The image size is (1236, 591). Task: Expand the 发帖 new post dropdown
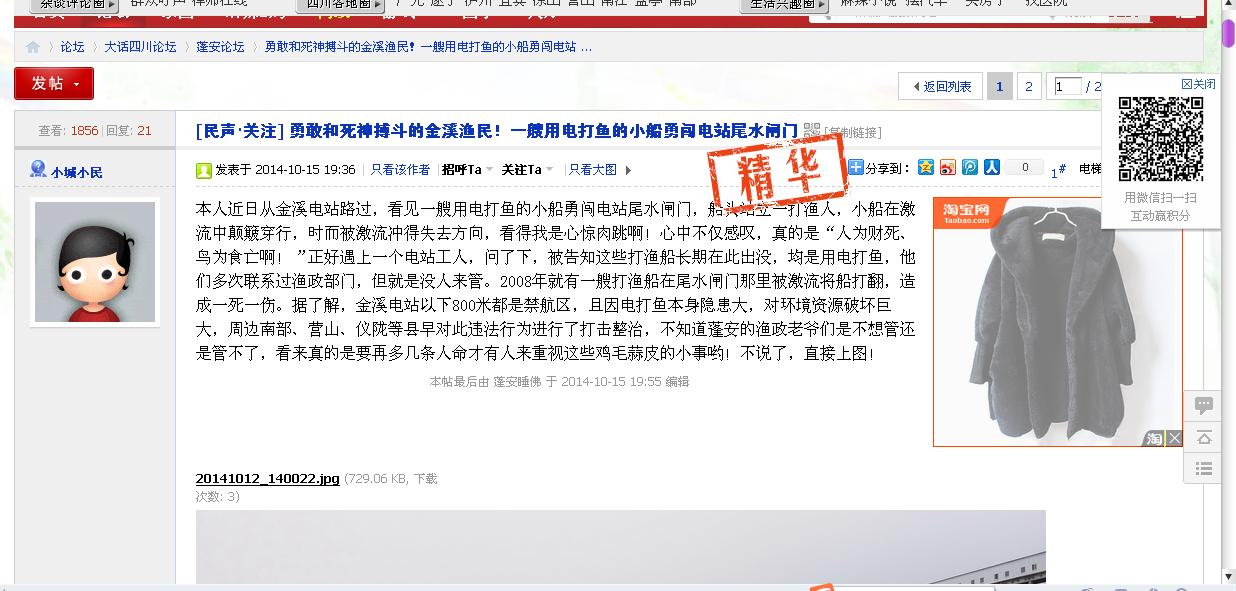[78, 84]
